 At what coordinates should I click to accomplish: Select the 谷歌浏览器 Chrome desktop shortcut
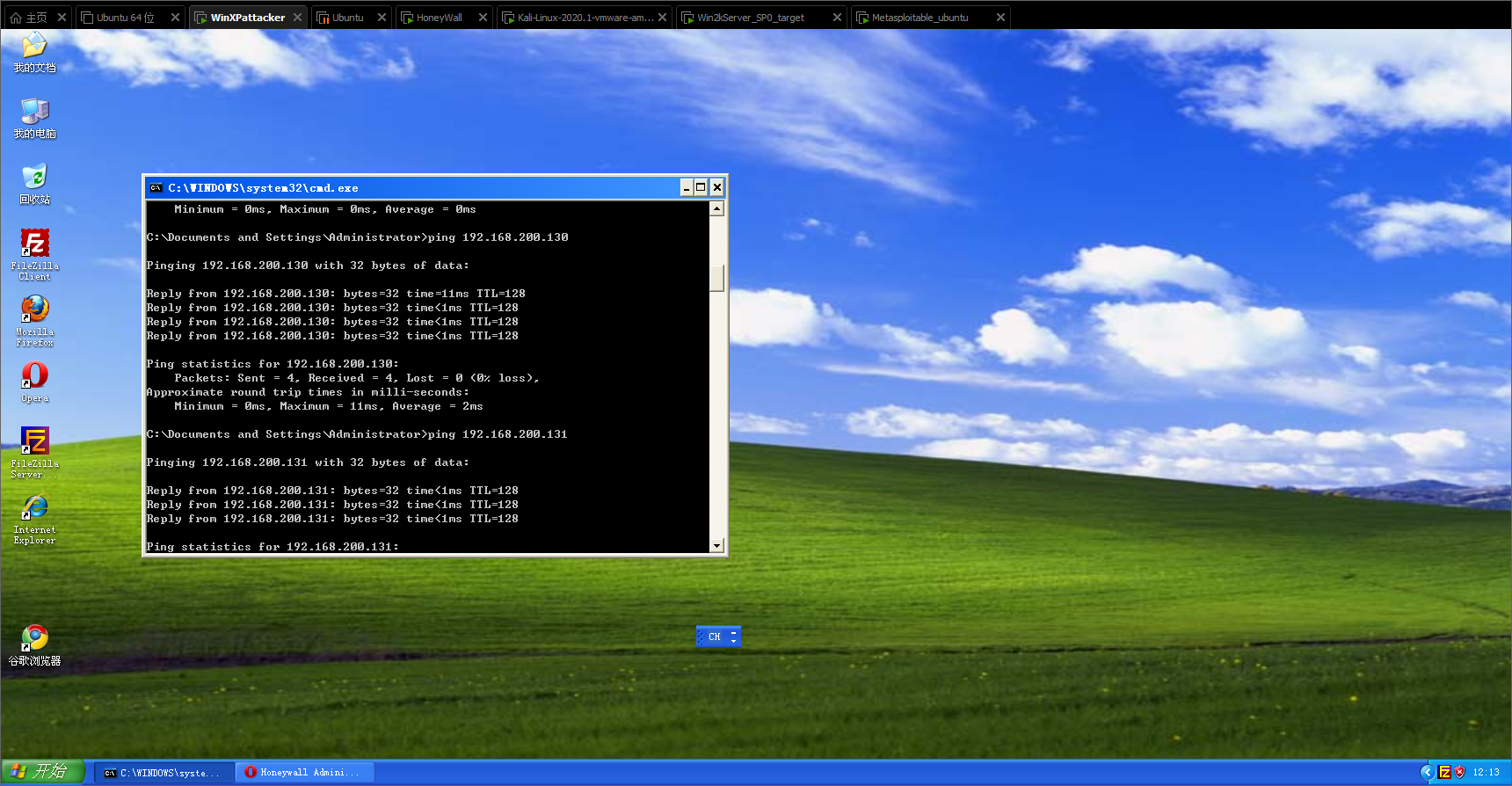point(34,644)
